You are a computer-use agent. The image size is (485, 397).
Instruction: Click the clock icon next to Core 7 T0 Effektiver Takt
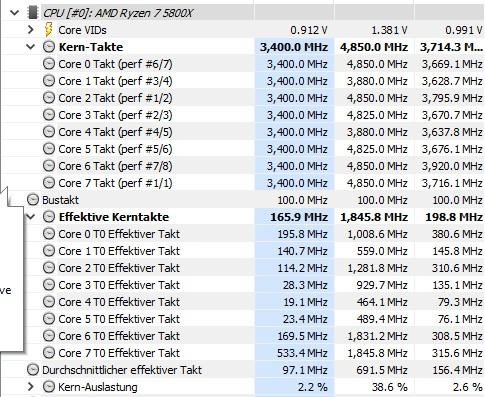[49, 353]
